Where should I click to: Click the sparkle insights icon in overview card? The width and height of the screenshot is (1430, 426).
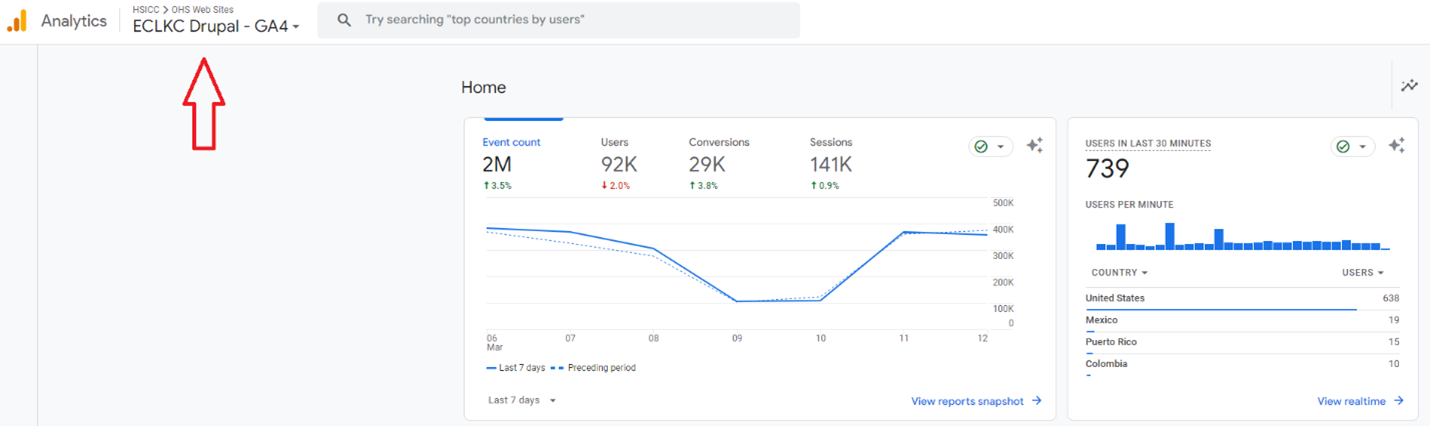pos(1035,146)
